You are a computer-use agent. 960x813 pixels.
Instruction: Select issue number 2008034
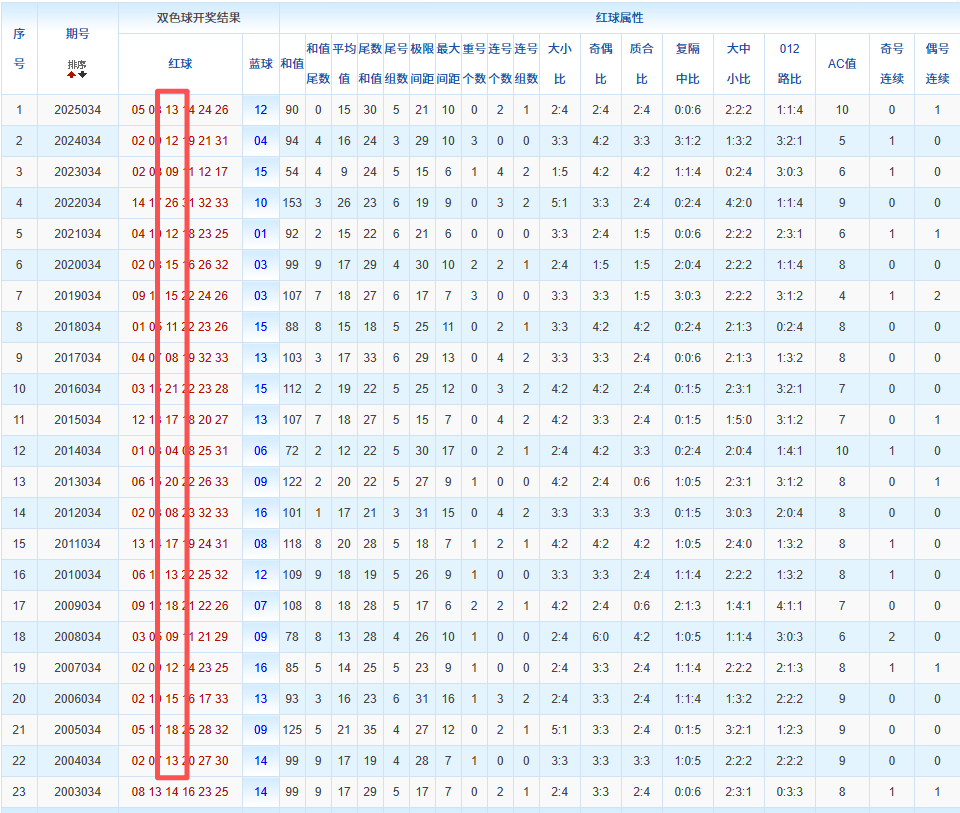77,637
